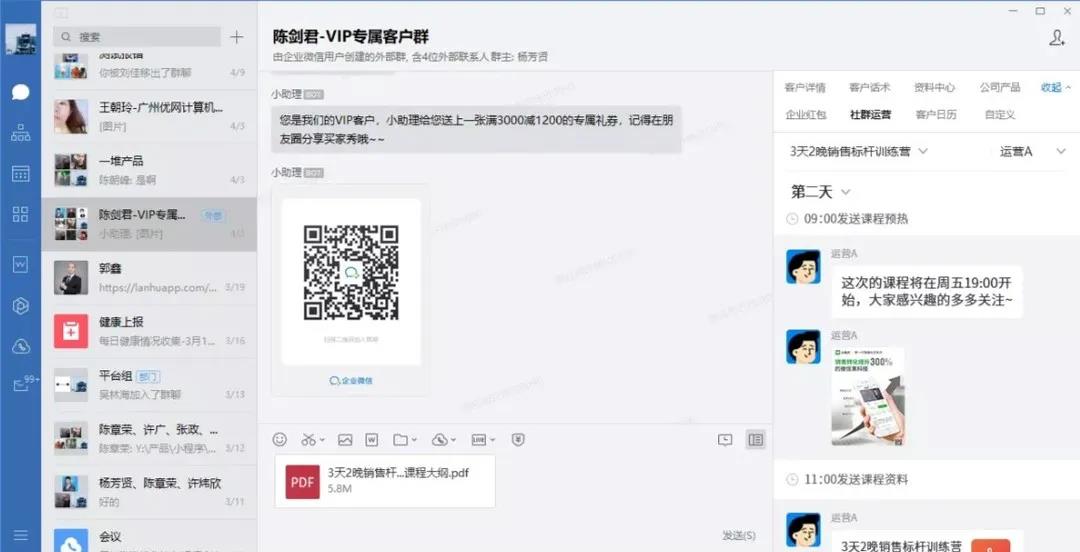Image resolution: width=1080 pixels, height=552 pixels.
Task: Toggle the right sidebar panel button
Action: [x=756, y=440]
